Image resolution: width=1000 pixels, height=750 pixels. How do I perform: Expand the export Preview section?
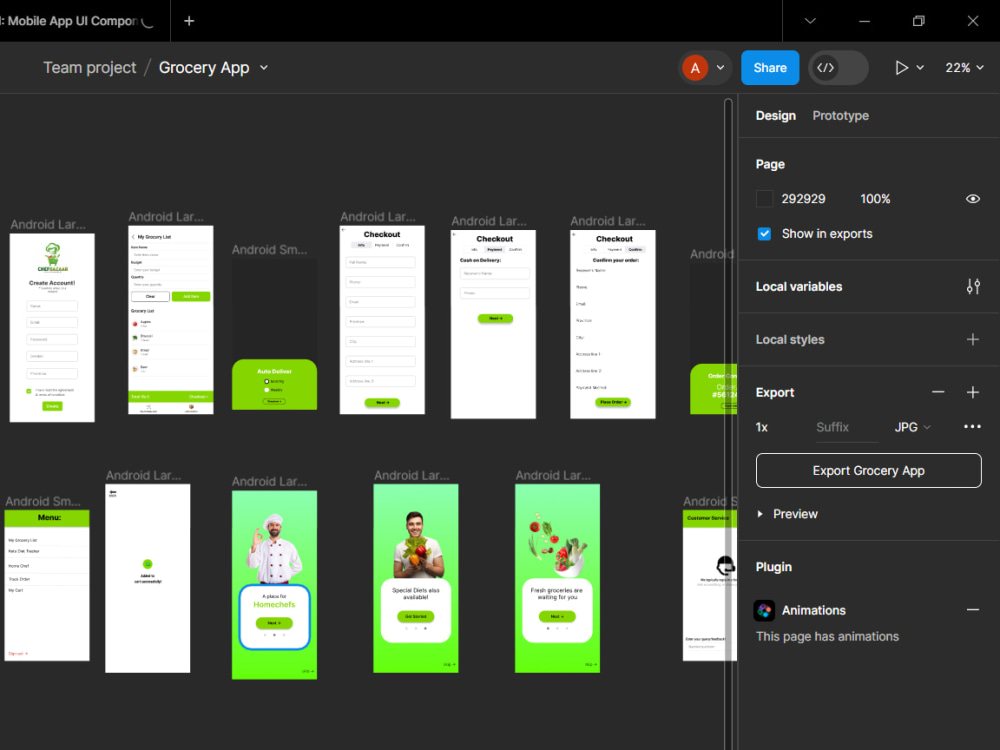[x=760, y=514]
